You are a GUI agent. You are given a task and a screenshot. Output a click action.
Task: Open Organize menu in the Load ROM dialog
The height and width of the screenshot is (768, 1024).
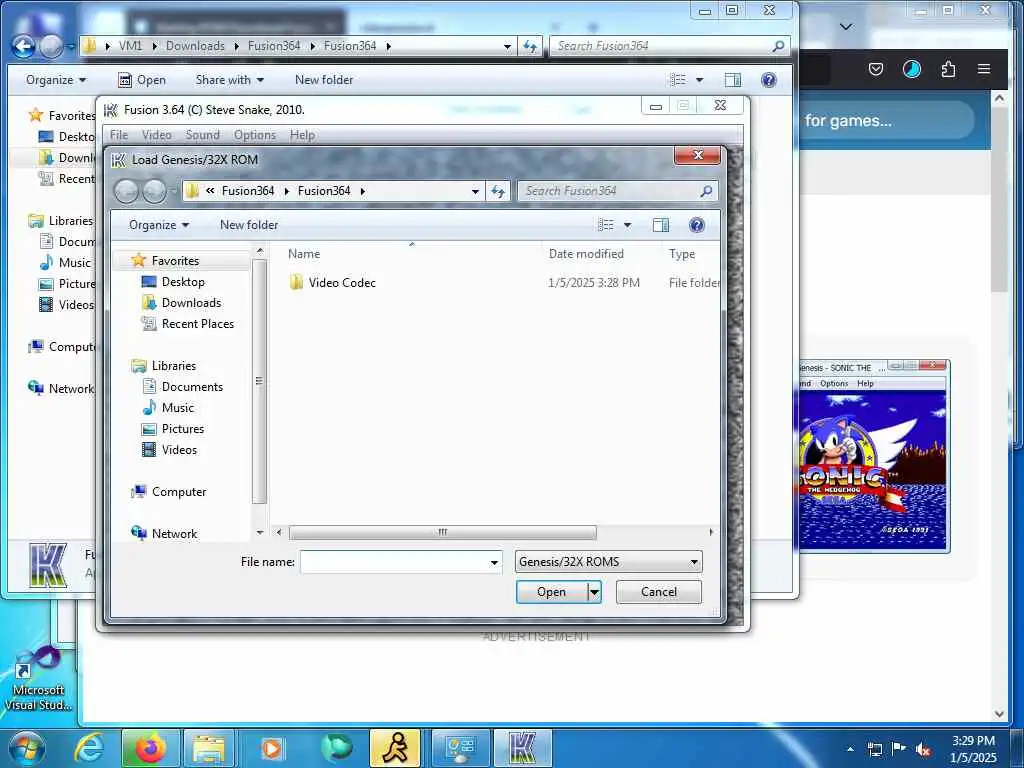[159, 225]
